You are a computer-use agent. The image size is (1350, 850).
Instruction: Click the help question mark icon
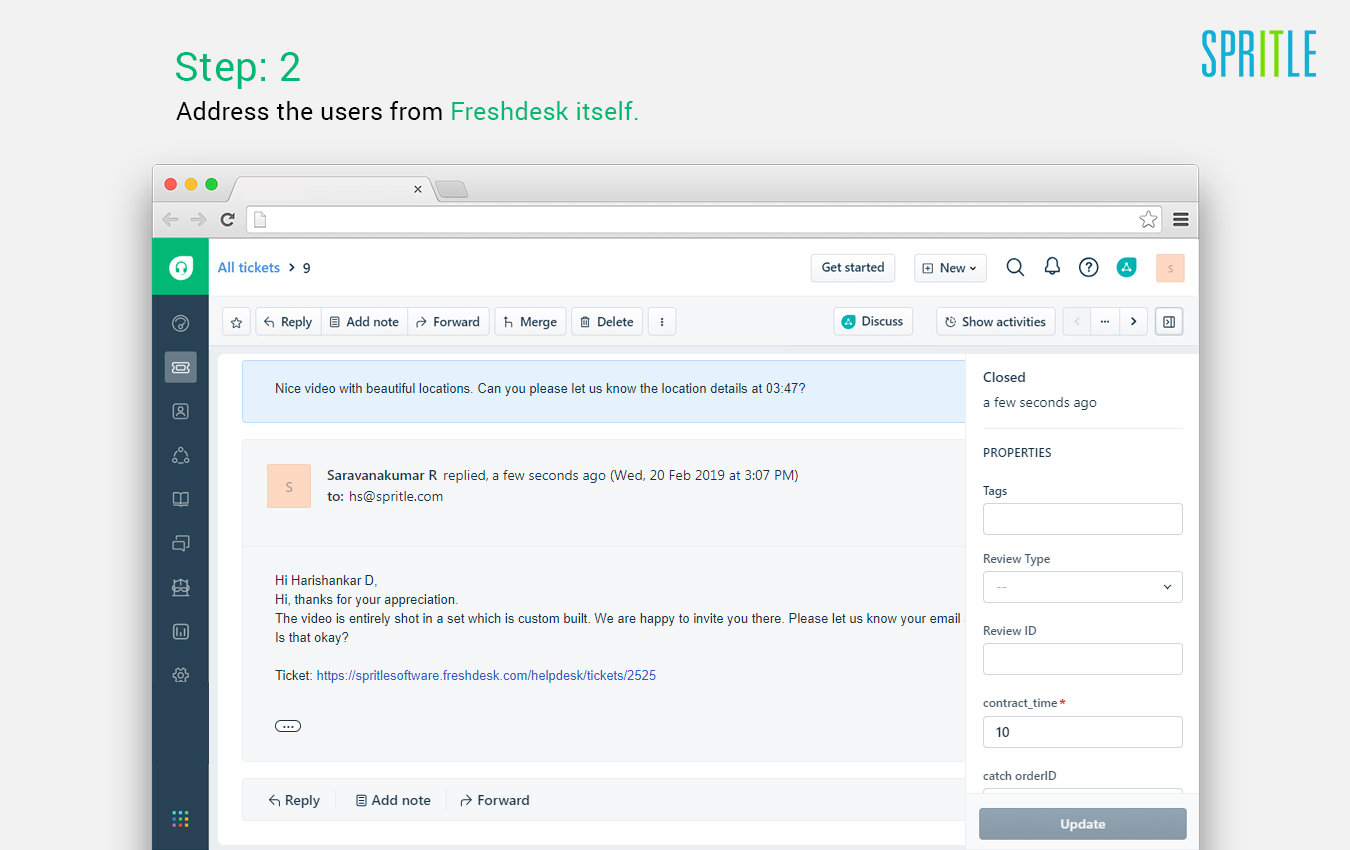pos(1089,267)
